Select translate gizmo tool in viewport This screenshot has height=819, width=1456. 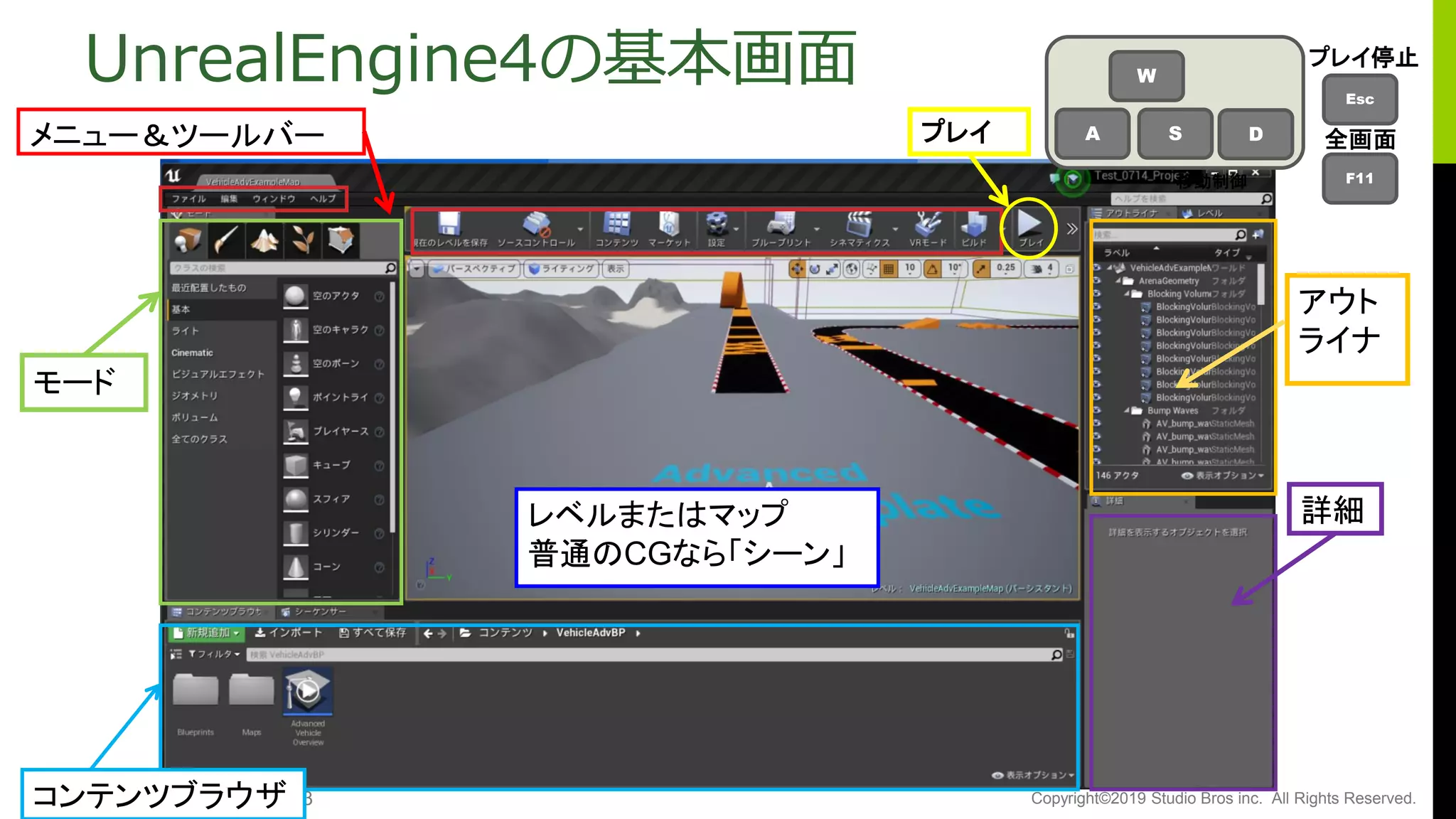pyautogui.click(x=797, y=269)
